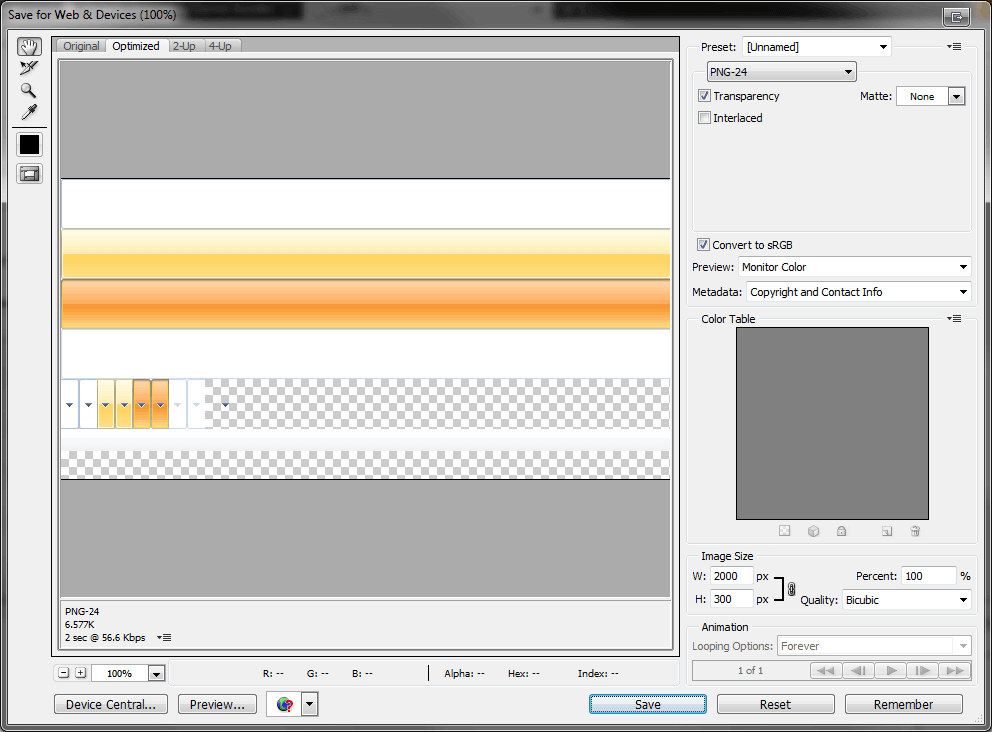Switch to the 4-Up tab
This screenshot has width=992, height=732.
coord(219,45)
